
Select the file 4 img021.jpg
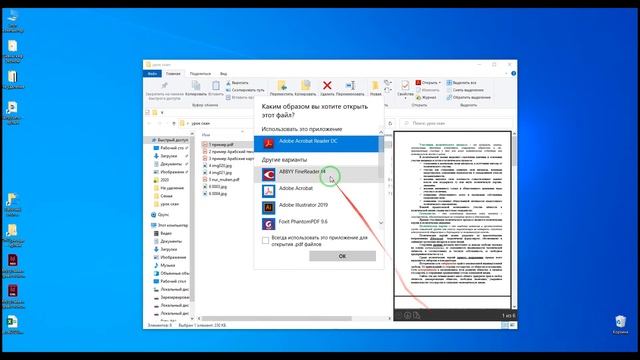pyautogui.click(x=220, y=173)
